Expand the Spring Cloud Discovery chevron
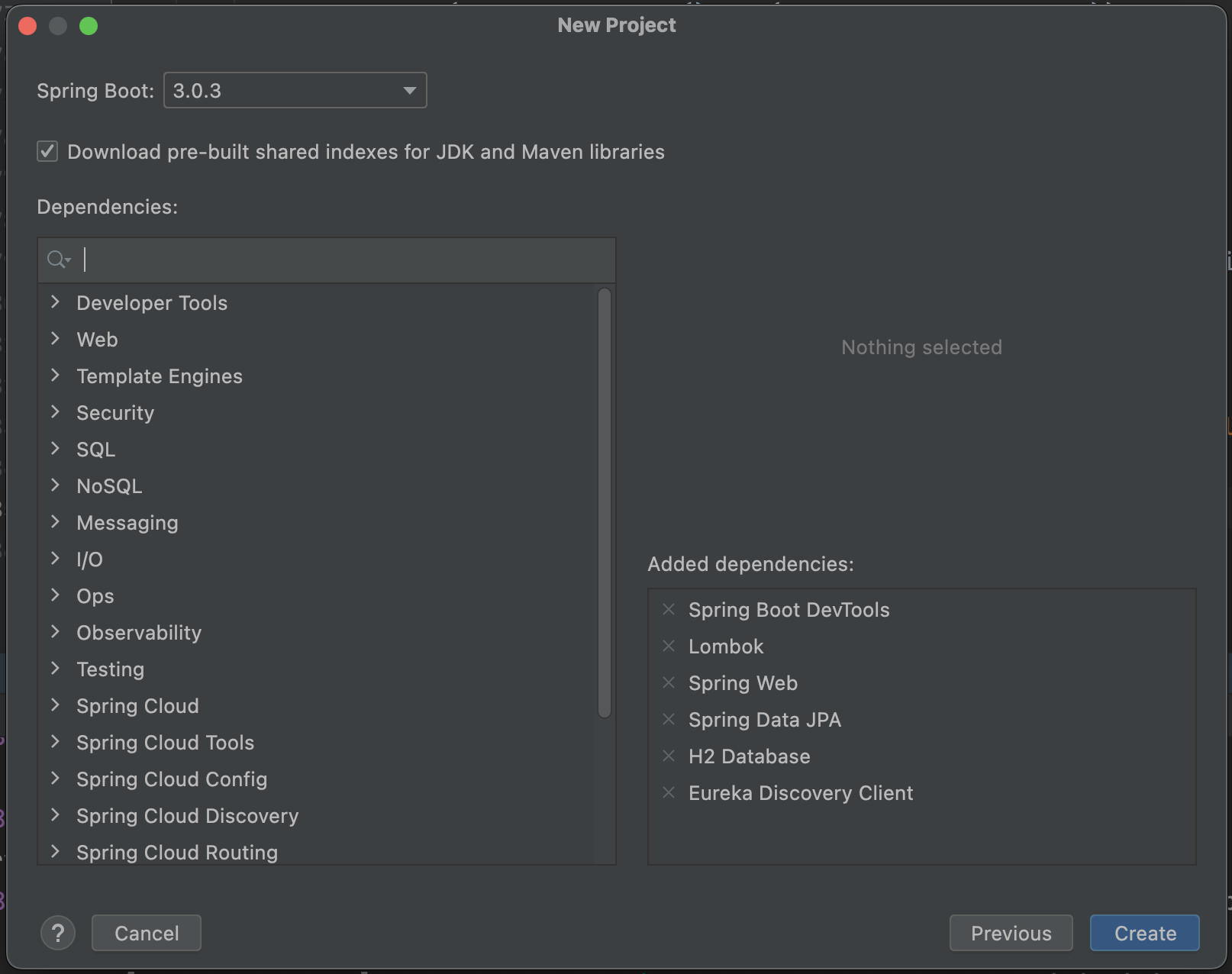1232x974 pixels. pos(55,815)
